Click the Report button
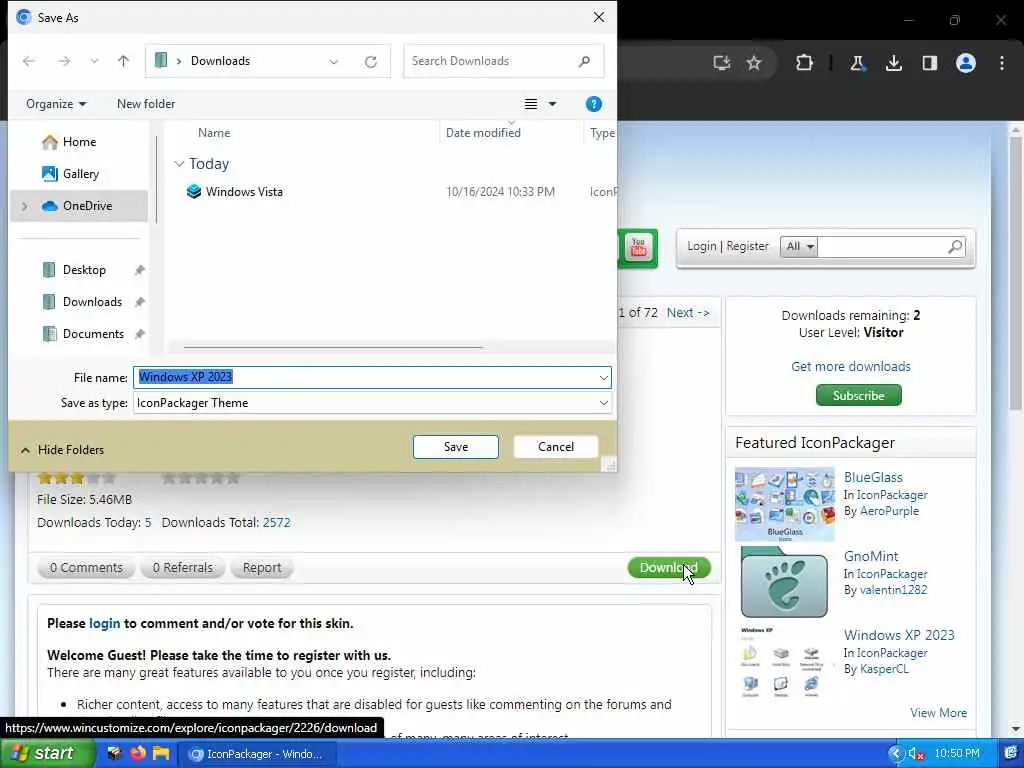 coord(262,568)
